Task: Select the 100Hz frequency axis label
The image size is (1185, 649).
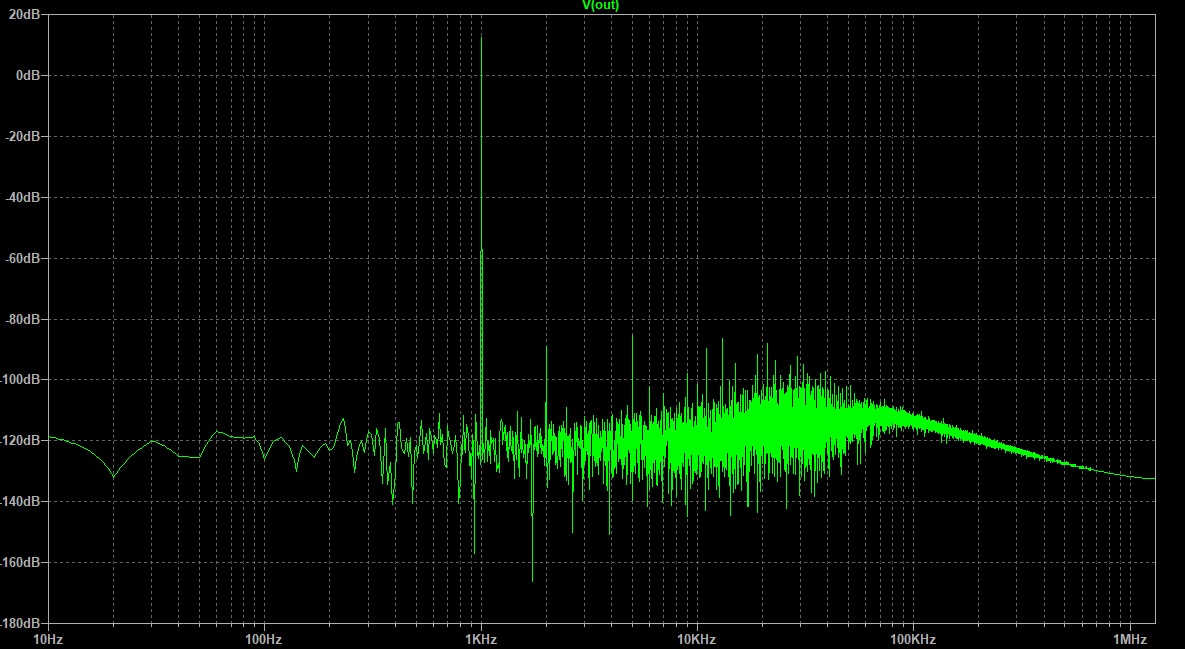Action: click(x=263, y=638)
